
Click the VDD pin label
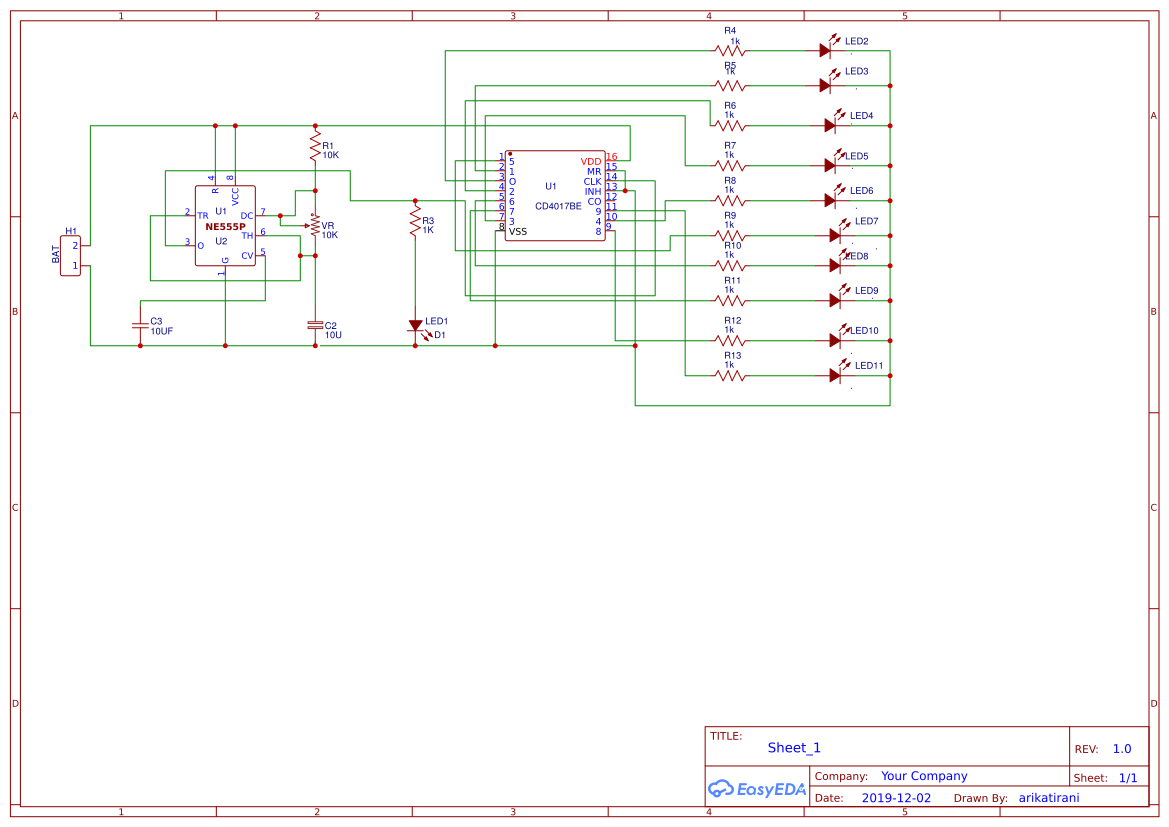pos(590,162)
